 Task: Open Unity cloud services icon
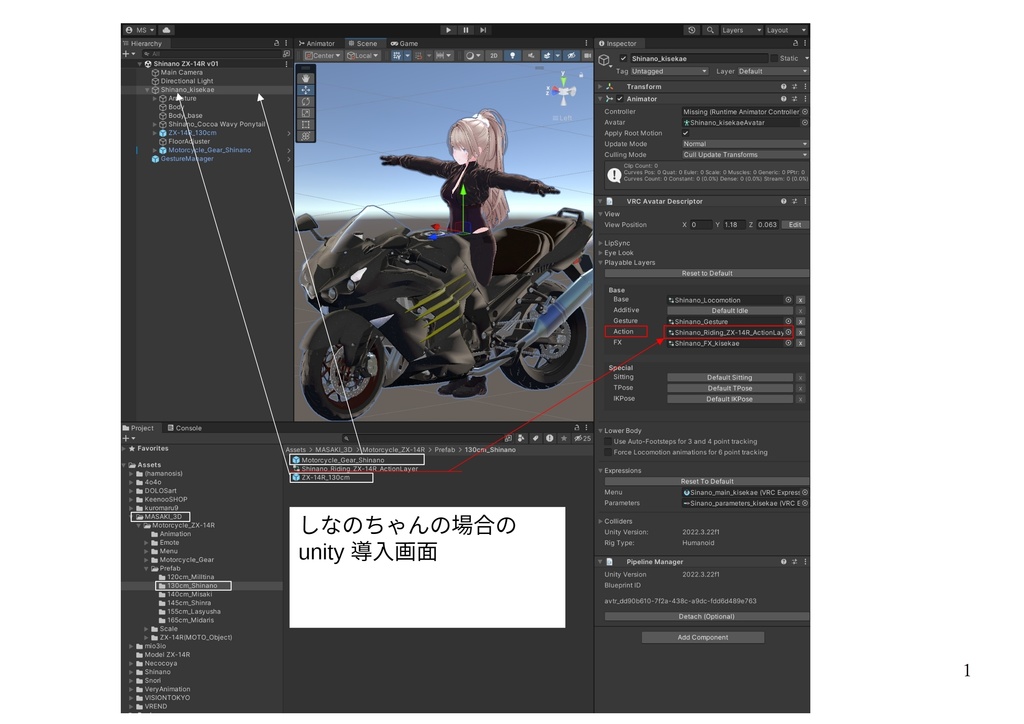pos(167,30)
